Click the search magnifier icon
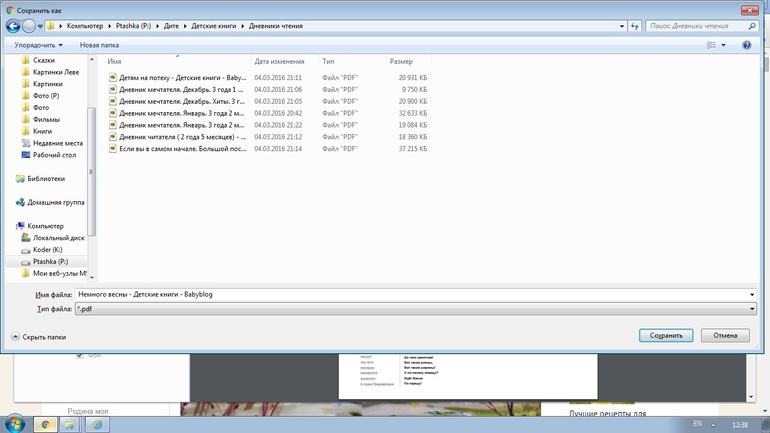 click(x=752, y=26)
